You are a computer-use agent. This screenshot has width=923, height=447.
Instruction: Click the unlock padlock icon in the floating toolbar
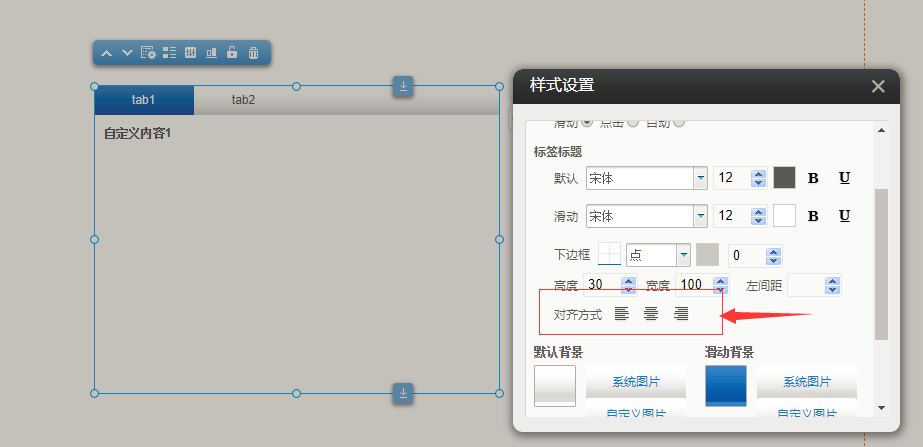tap(232, 53)
